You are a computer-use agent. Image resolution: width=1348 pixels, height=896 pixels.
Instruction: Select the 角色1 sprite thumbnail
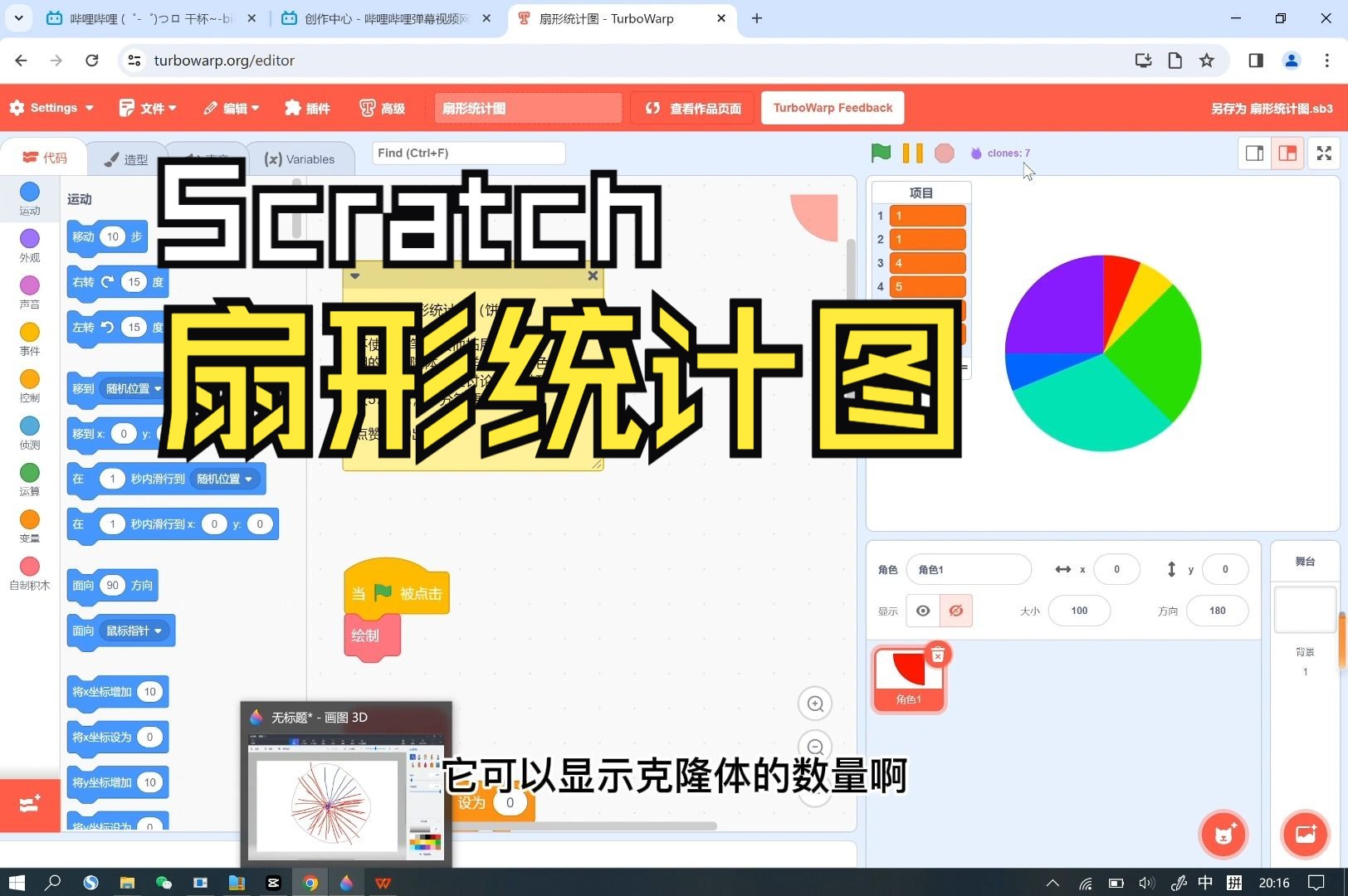click(x=908, y=680)
